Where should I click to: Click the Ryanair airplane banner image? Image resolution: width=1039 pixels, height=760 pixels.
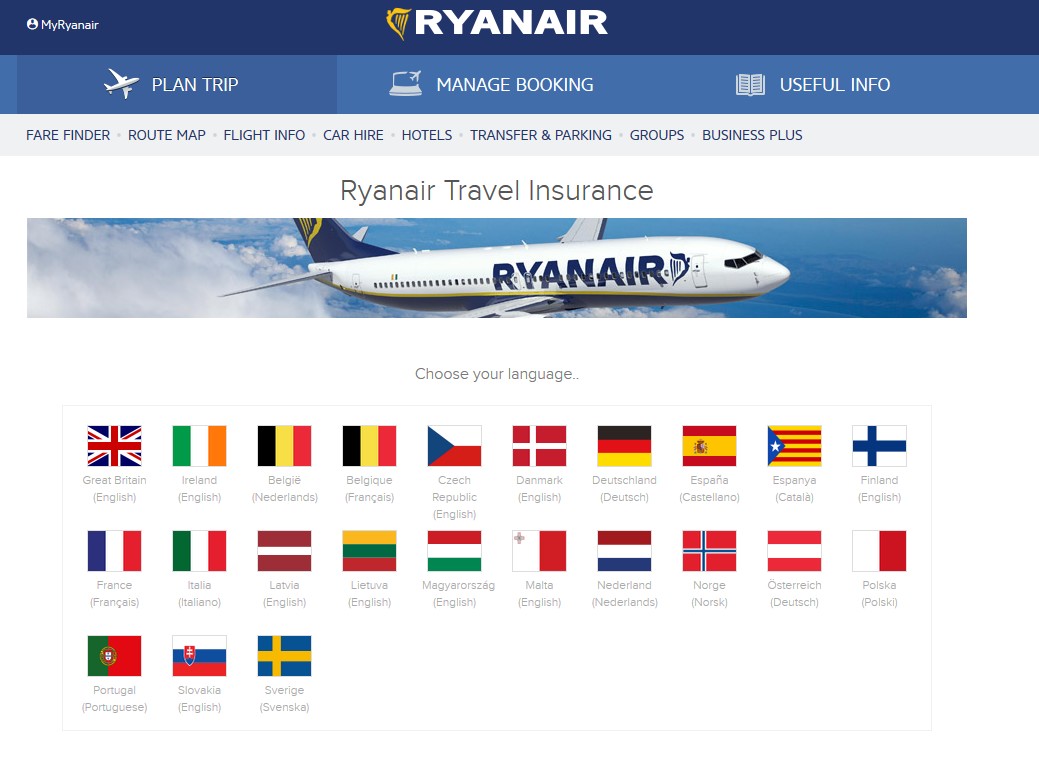point(496,268)
